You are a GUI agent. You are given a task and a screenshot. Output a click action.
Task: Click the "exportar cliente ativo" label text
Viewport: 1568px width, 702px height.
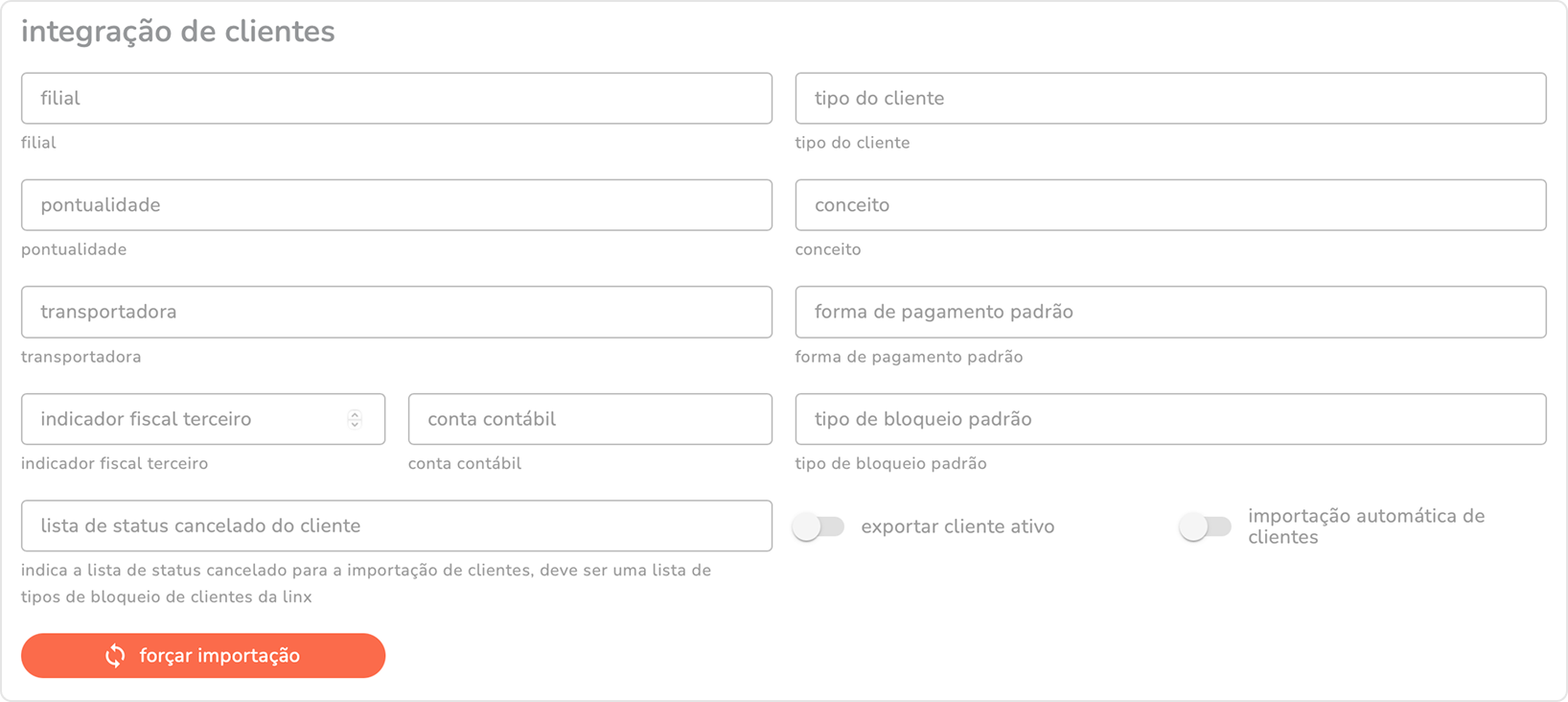[x=957, y=526]
